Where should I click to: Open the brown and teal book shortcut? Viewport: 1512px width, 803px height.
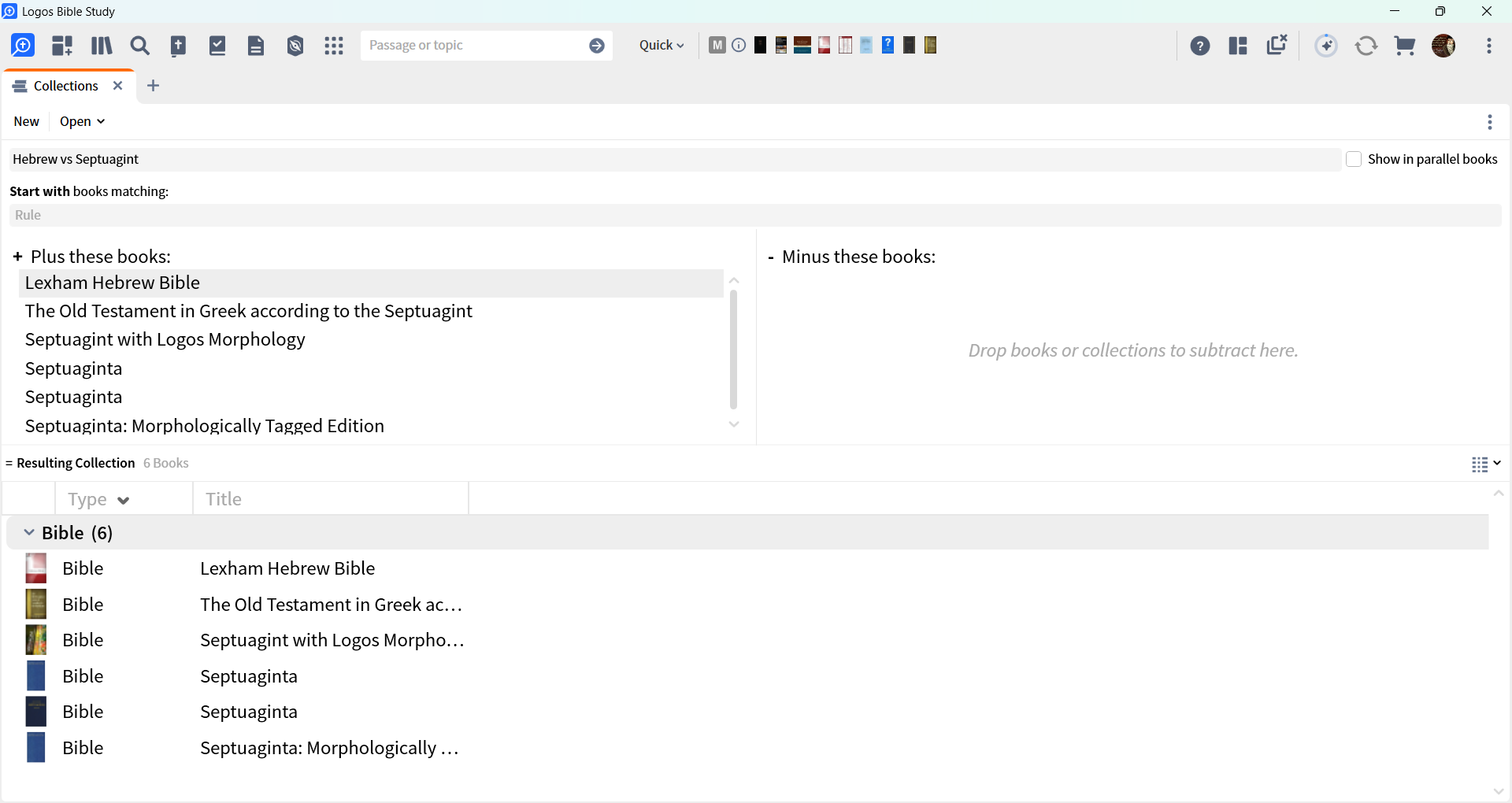802,45
